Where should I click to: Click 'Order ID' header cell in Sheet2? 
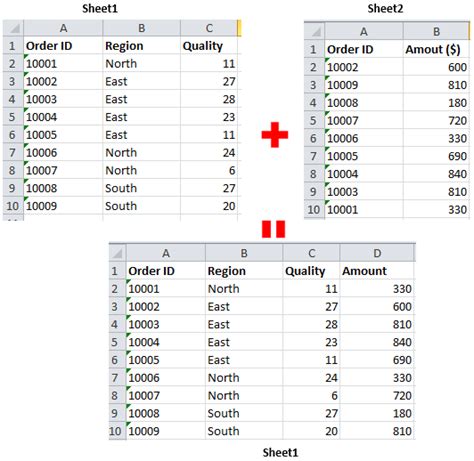pos(364,49)
